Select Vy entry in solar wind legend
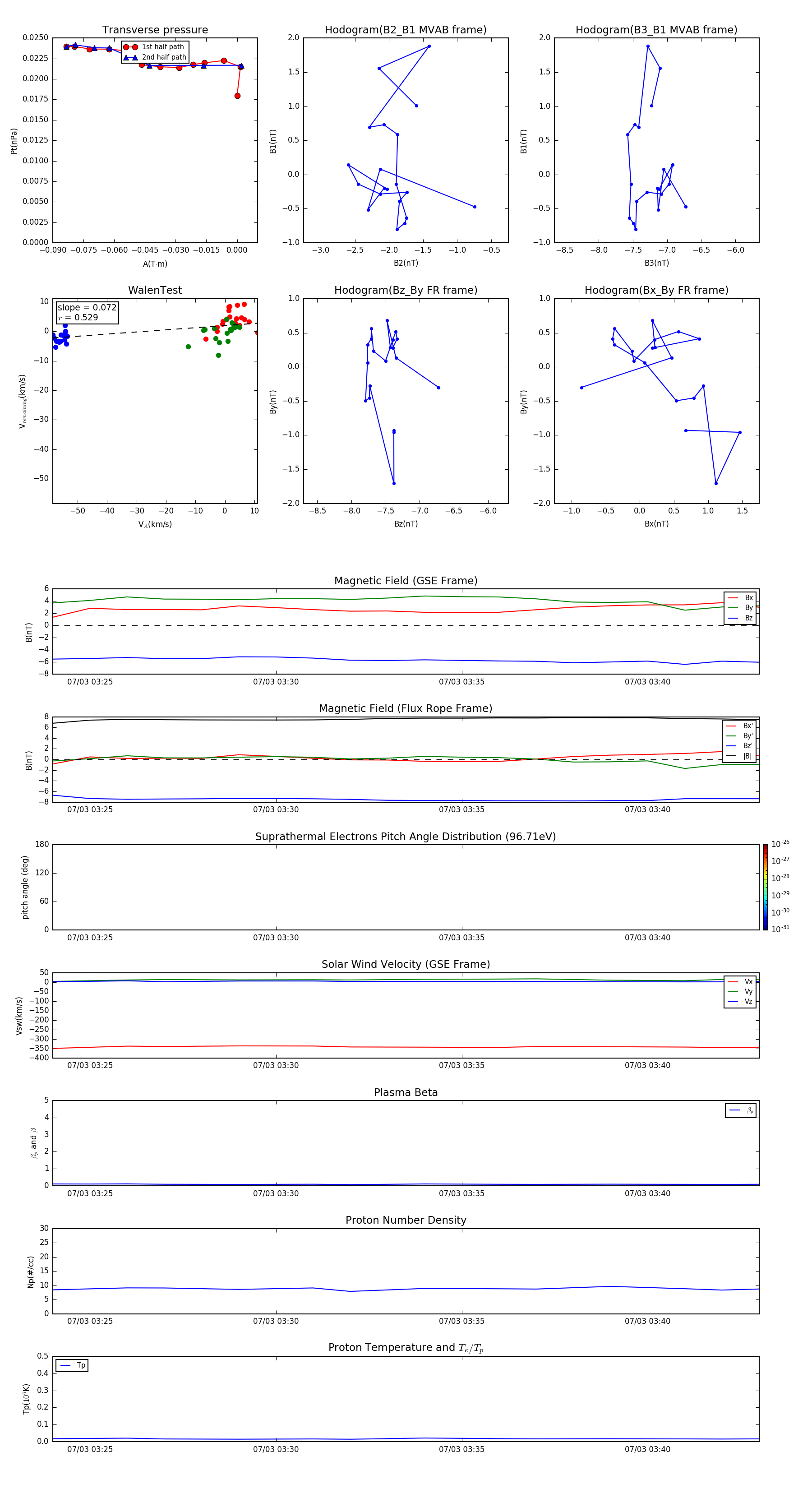The width and height of the screenshot is (812, 1489). [740, 991]
